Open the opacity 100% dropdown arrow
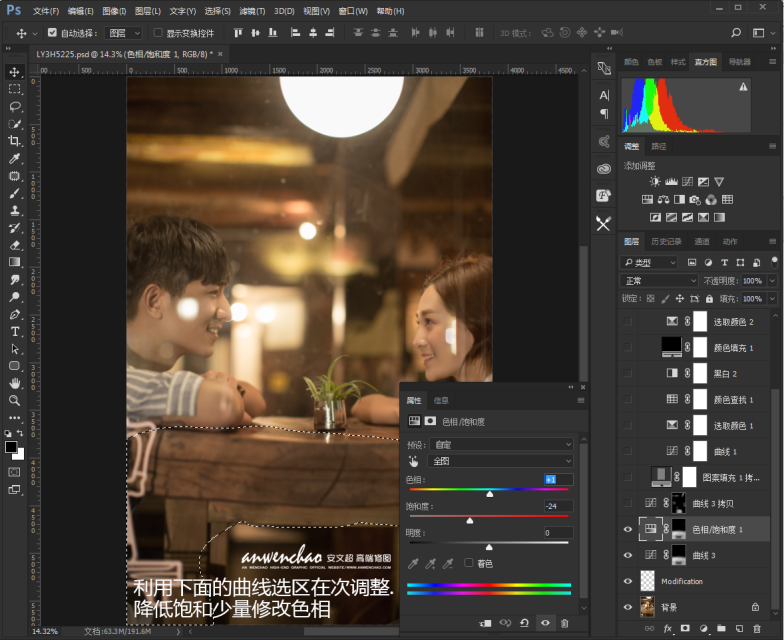784x640 pixels. [772, 281]
